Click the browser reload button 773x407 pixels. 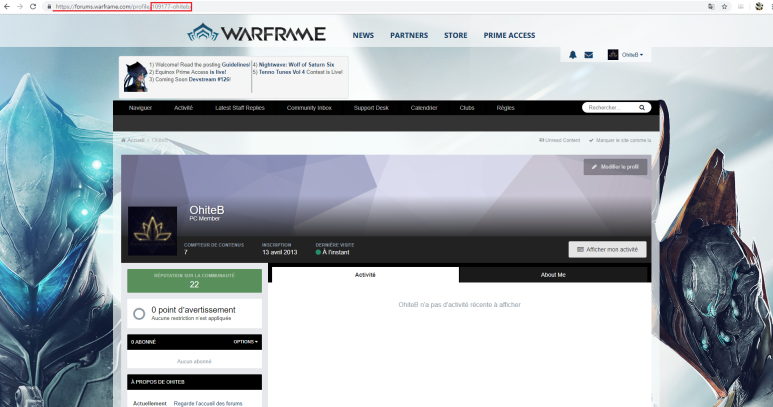(34, 6)
